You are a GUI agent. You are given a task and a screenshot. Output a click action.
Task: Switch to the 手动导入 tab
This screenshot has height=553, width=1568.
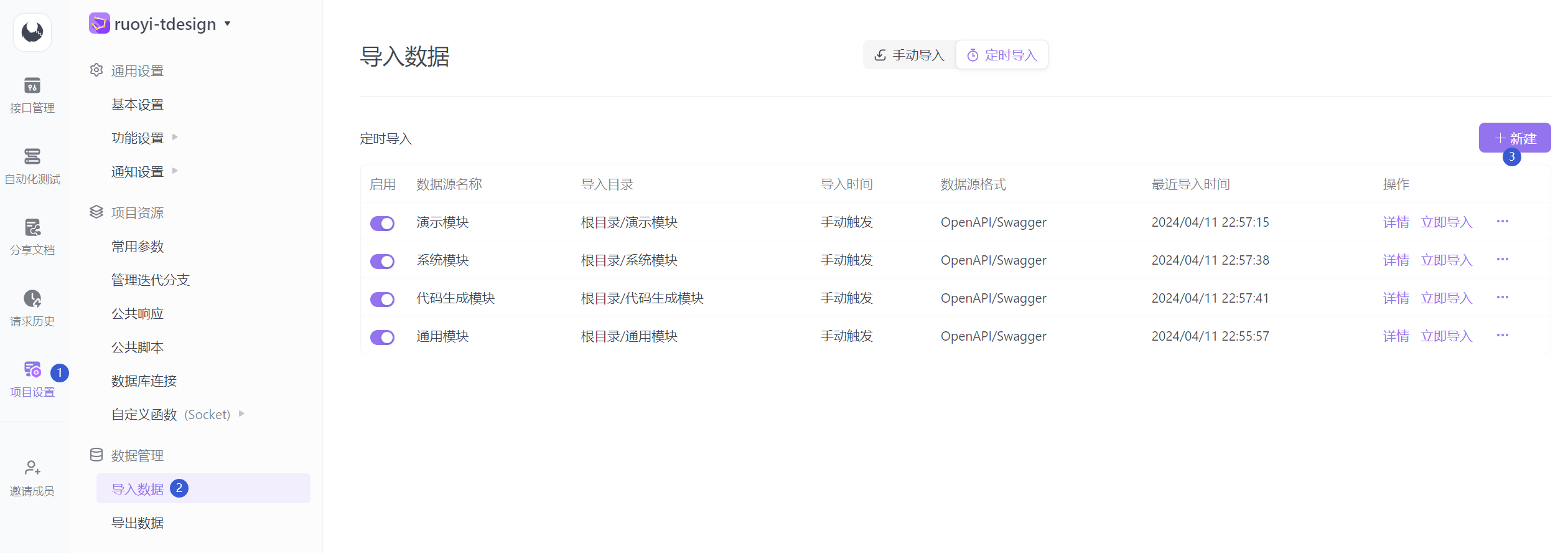coord(910,55)
